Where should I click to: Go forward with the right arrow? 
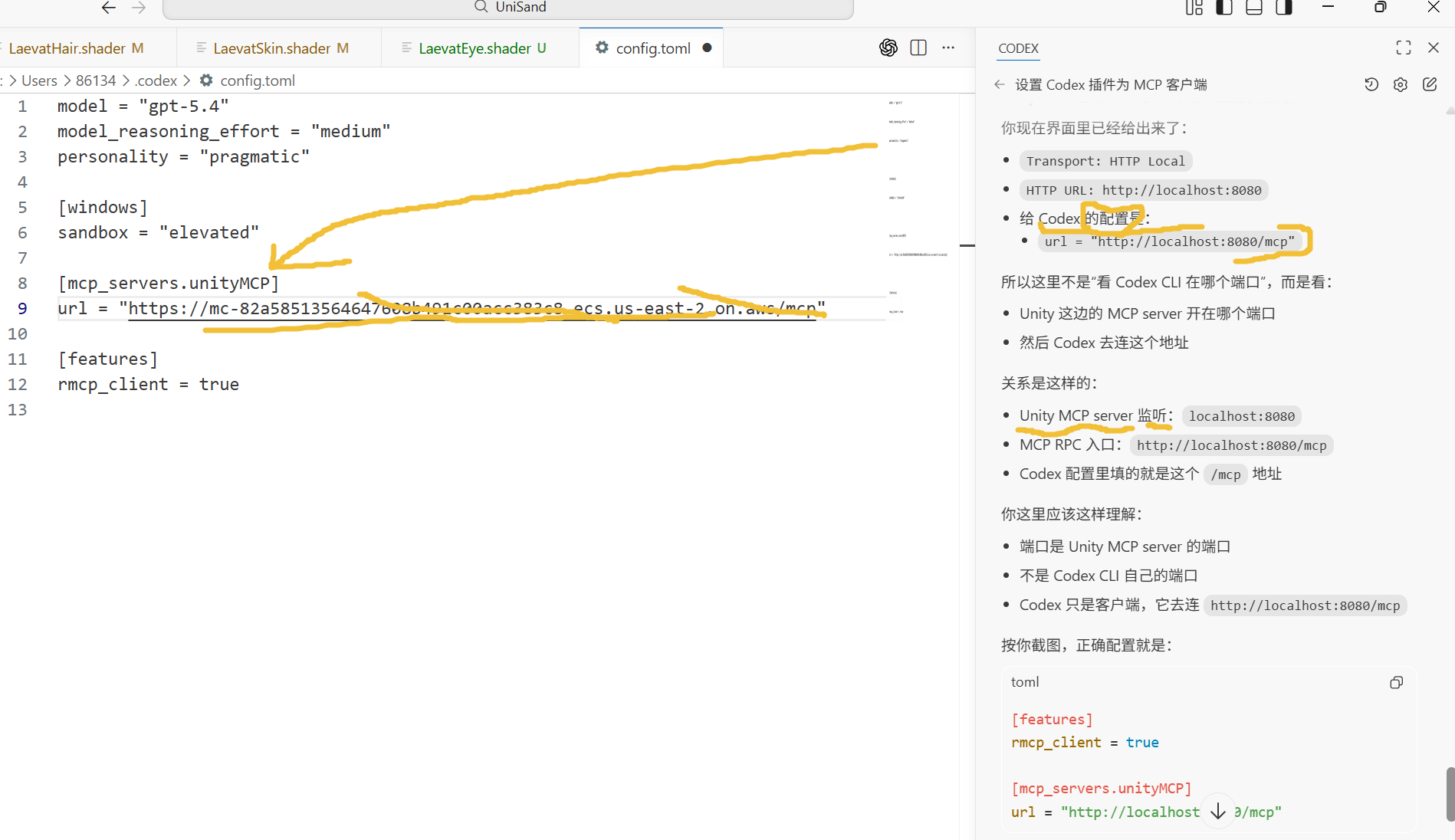(139, 8)
